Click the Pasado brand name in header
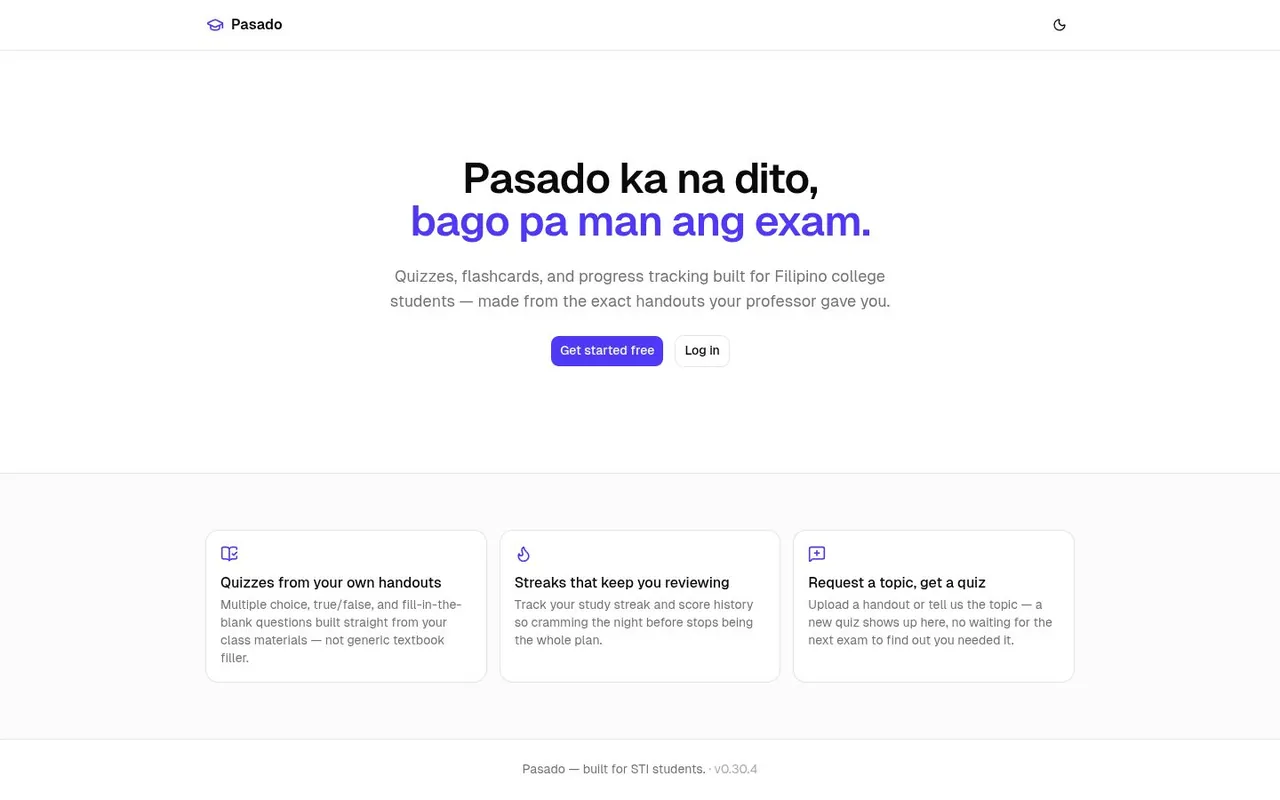This screenshot has width=1280, height=800. tap(256, 25)
